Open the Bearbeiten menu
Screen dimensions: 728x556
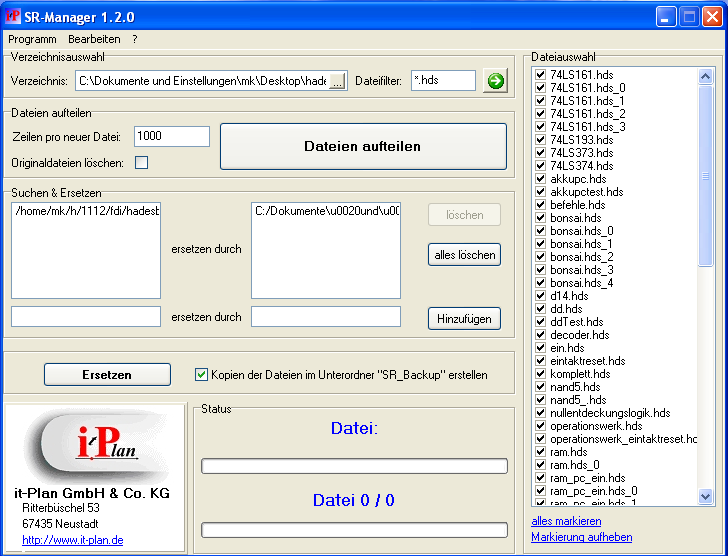94,39
